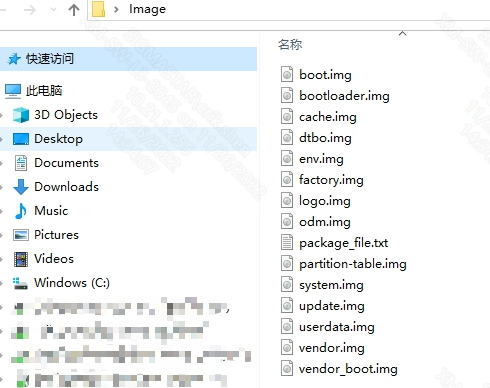
Task: Select the partition-table.img file name
Action: click(x=353, y=264)
